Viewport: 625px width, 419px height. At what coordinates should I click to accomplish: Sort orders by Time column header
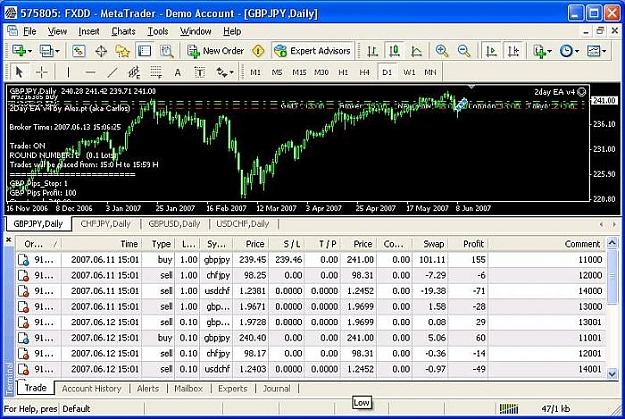(101, 244)
